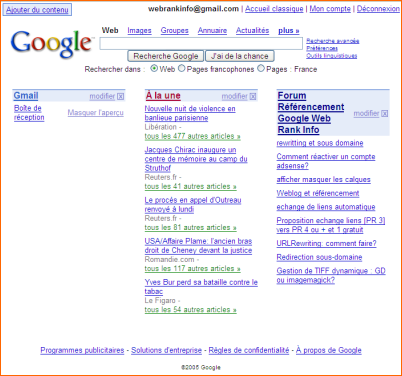Expand the plus » menu
Viewport: 402px width, 376px height.
pyautogui.click(x=289, y=31)
